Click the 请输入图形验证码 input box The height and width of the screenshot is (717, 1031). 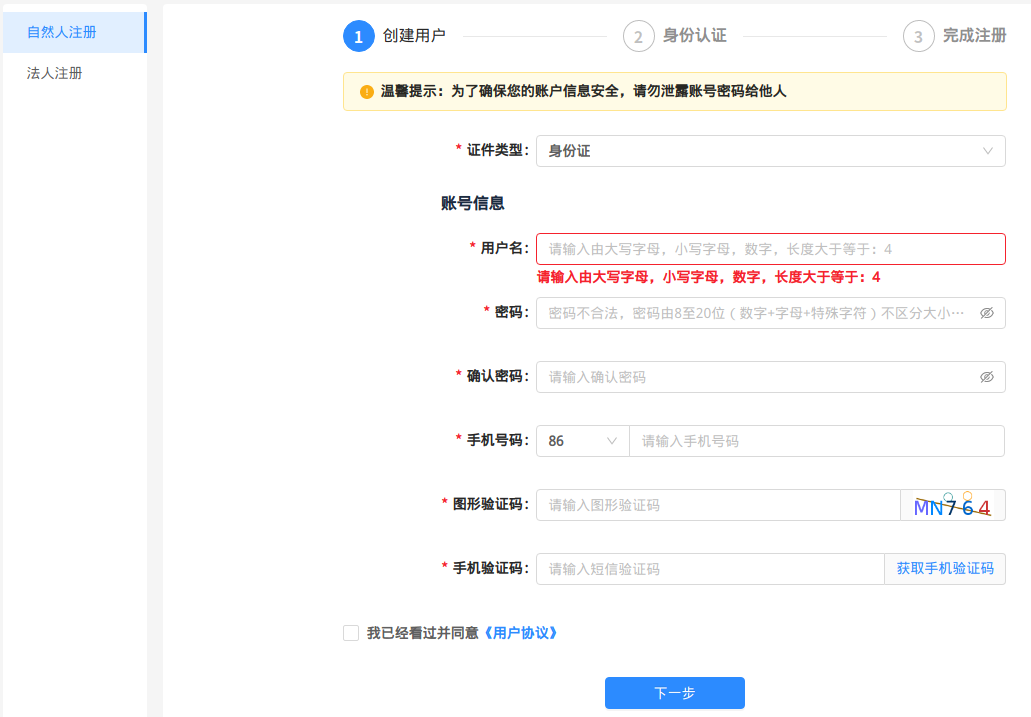point(717,505)
